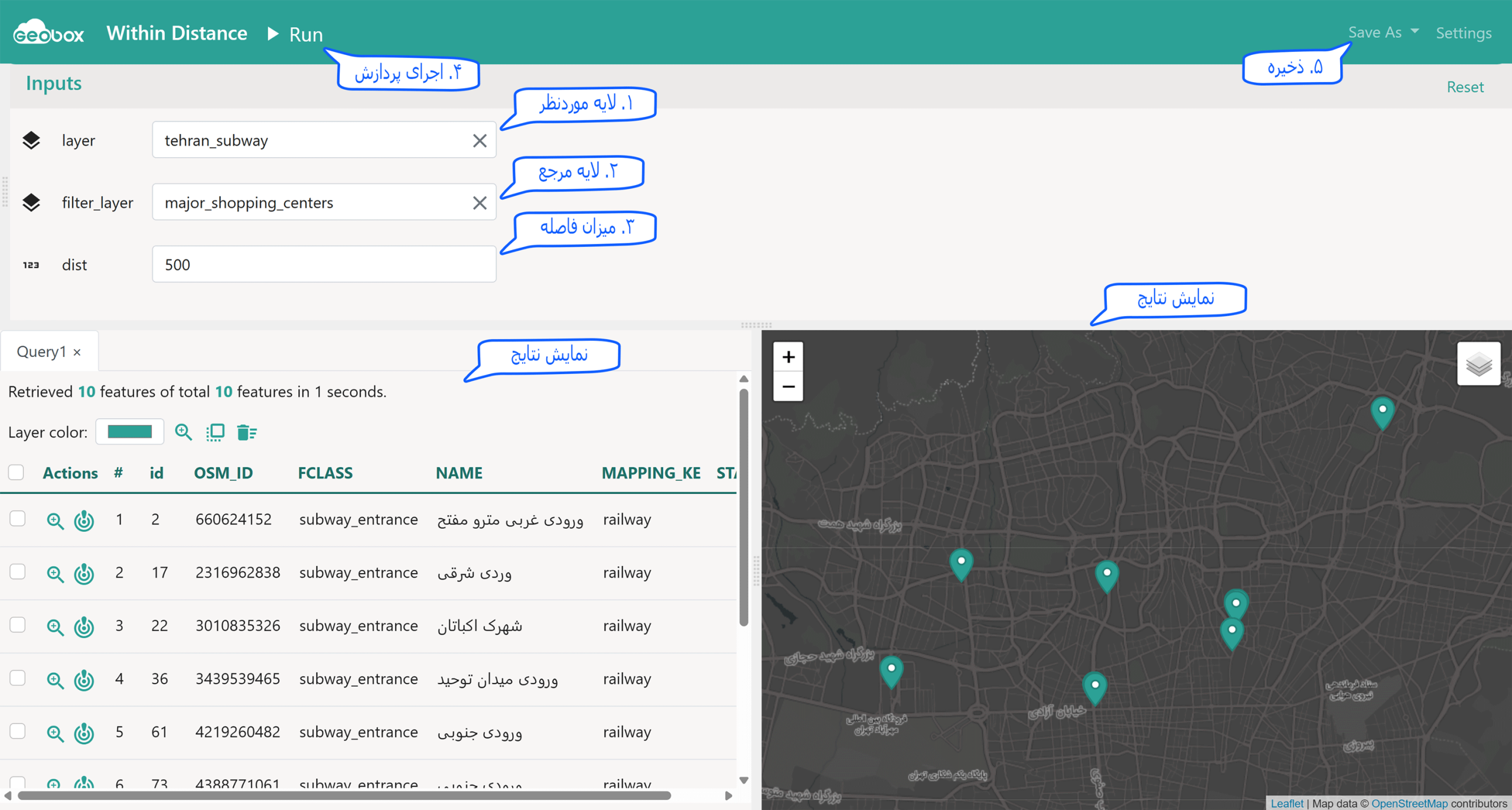Clear the tehran_subway layer selection
The image size is (1512, 810).
pyautogui.click(x=480, y=141)
